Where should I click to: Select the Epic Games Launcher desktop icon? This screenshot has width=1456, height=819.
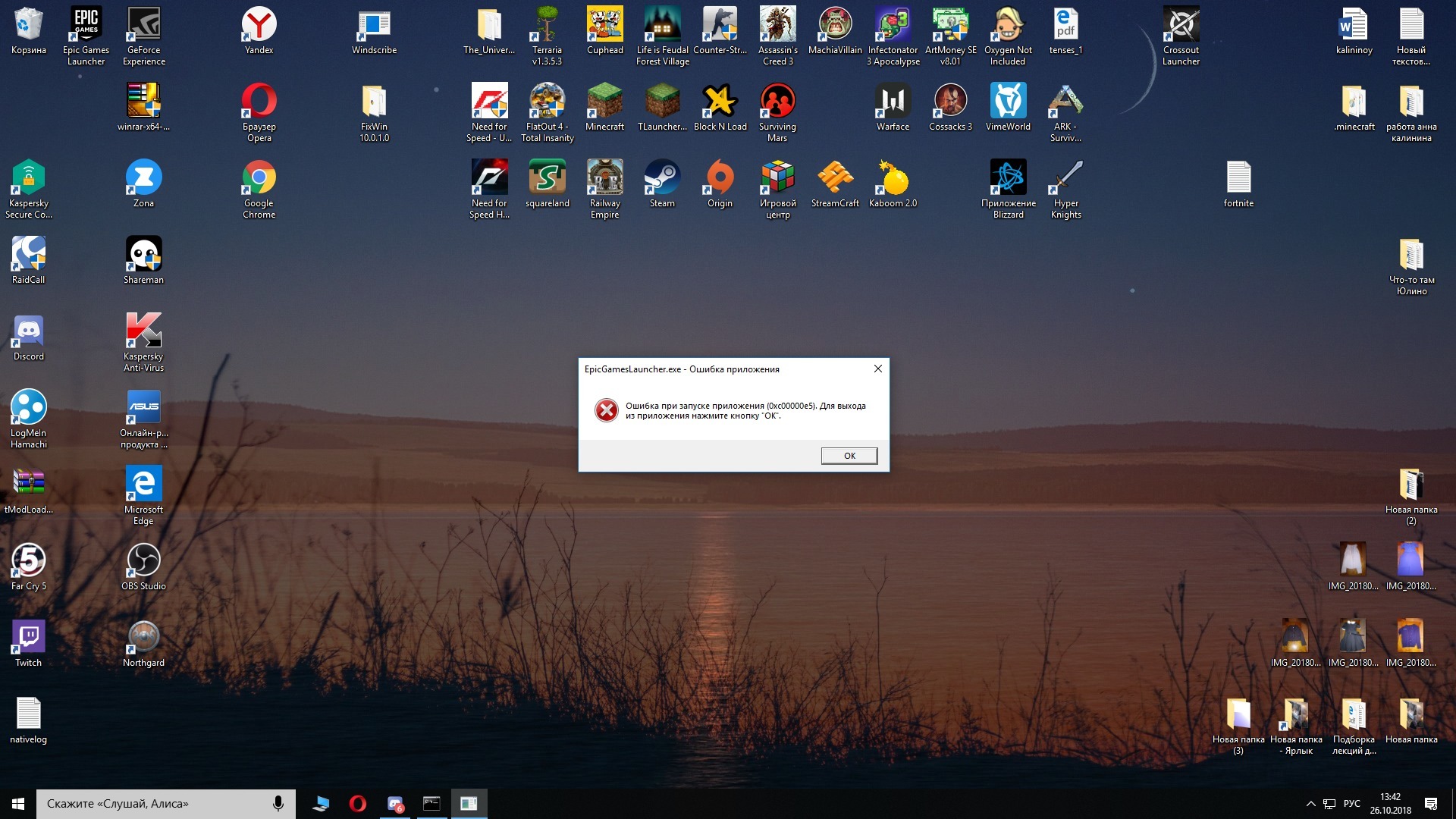pyautogui.click(x=86, y=36)
